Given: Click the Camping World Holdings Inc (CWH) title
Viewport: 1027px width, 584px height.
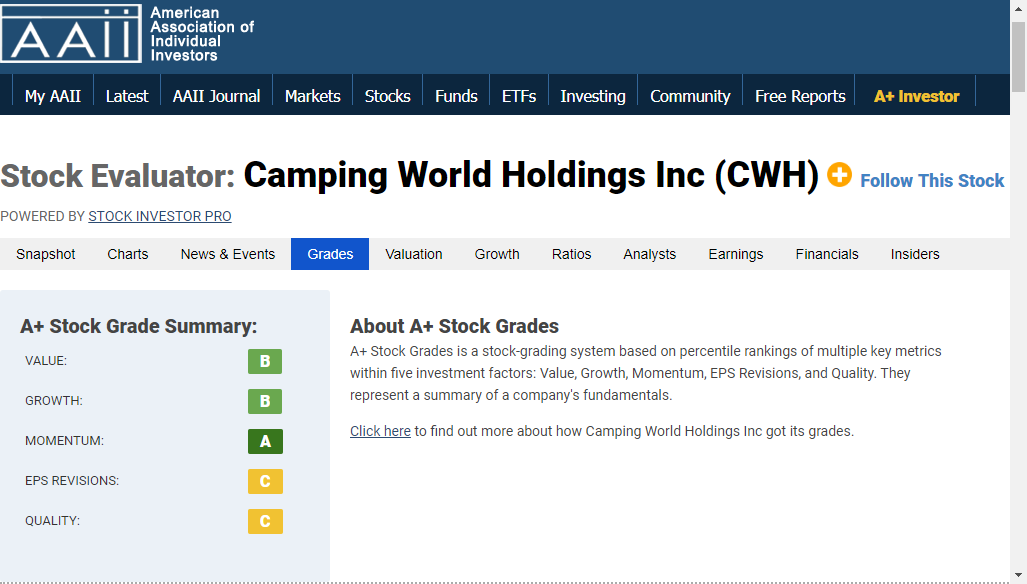Looking at the screenshot, I should click(531, 175).
